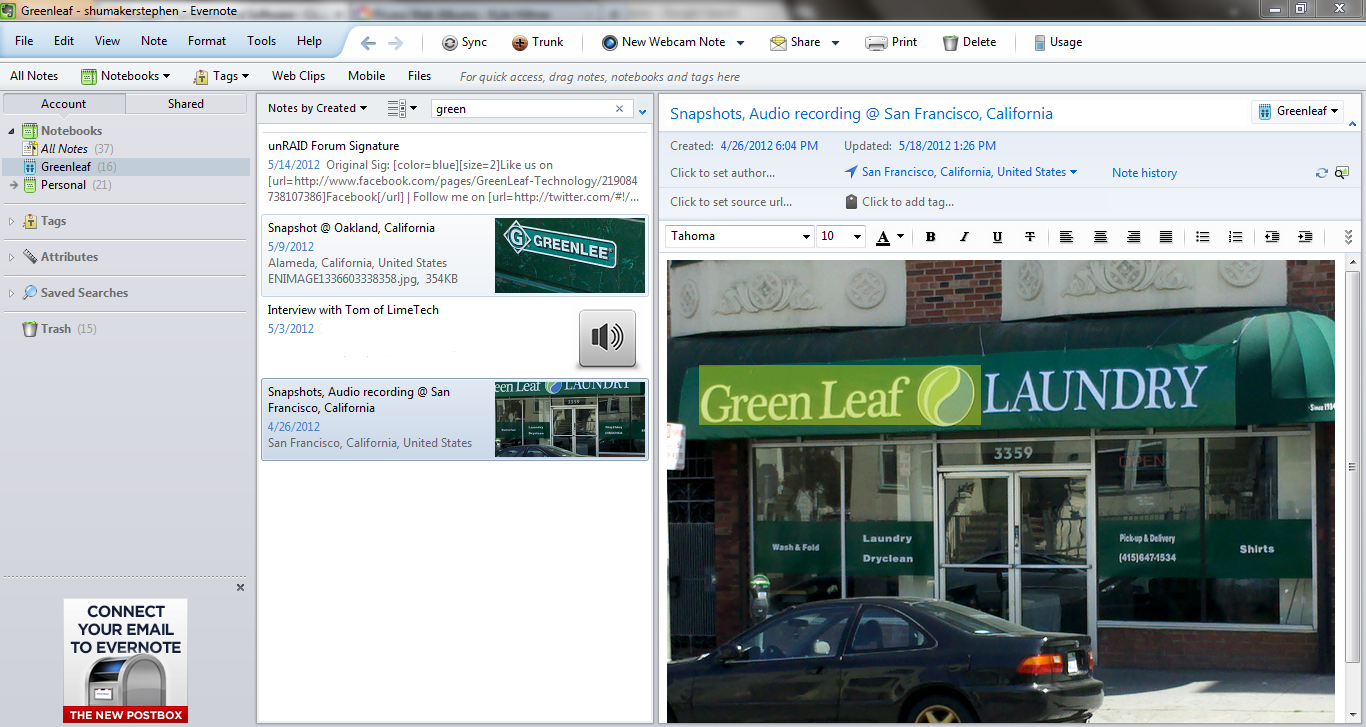Apply numbered list formatting
Image resolution: width=1366 pixels, height=727 pixels.
(1235, 236)
